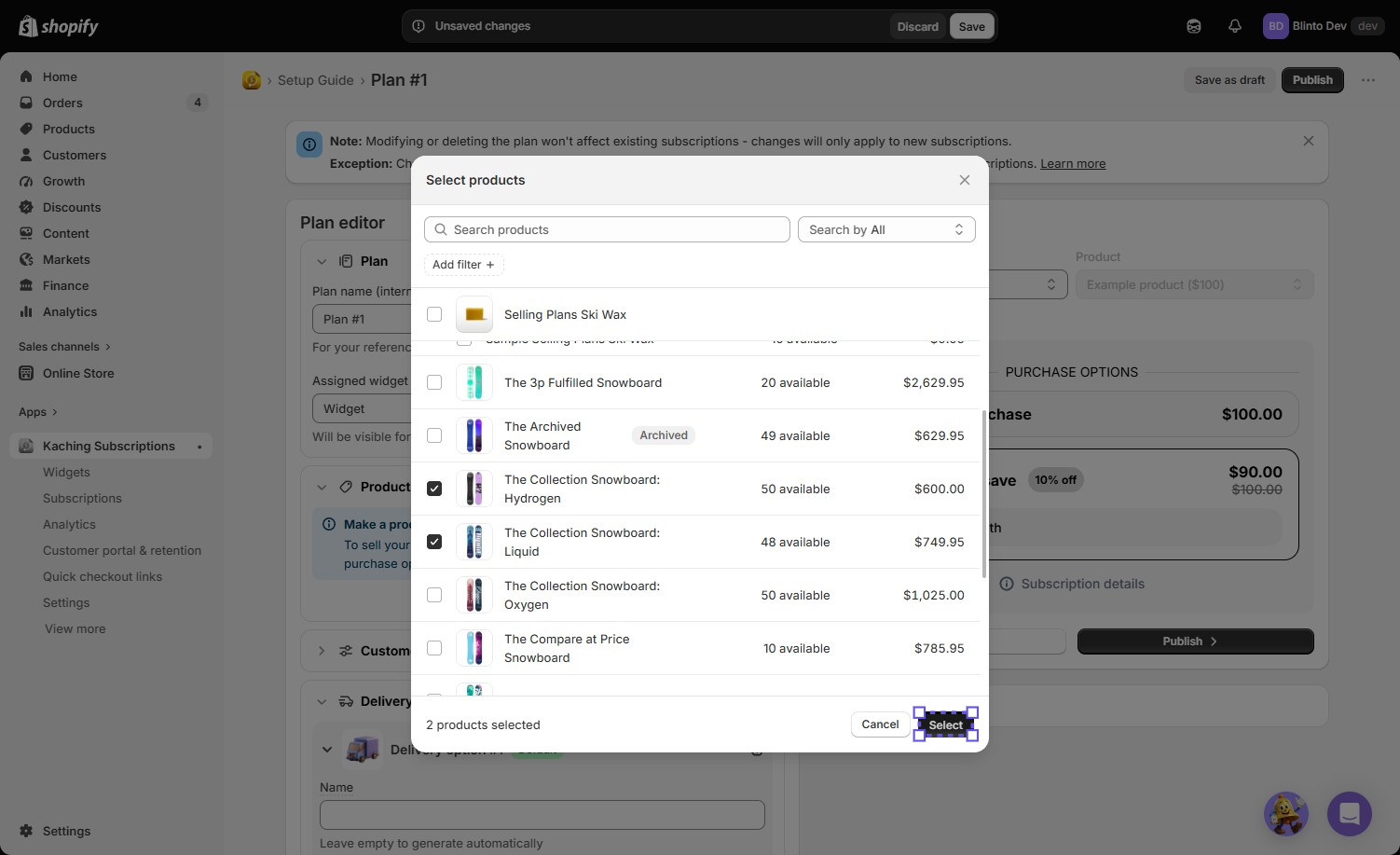Check The 3p Fulfilled Snowboard checkbox

point(434,382)
